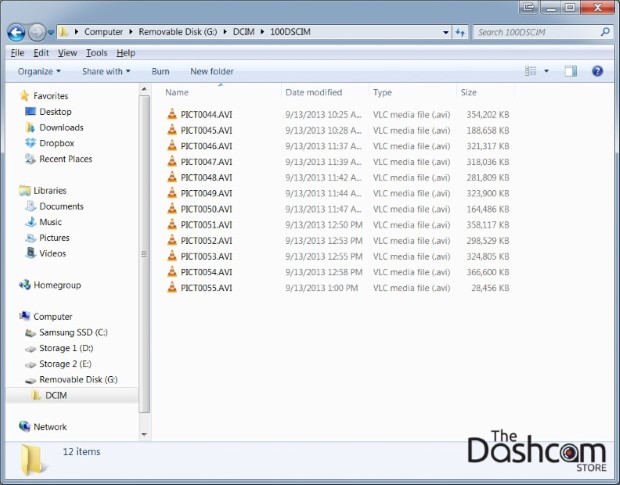Viewport: 620px width, 485px height.
Task: Click the New folder button
Action: pos(212,72)
